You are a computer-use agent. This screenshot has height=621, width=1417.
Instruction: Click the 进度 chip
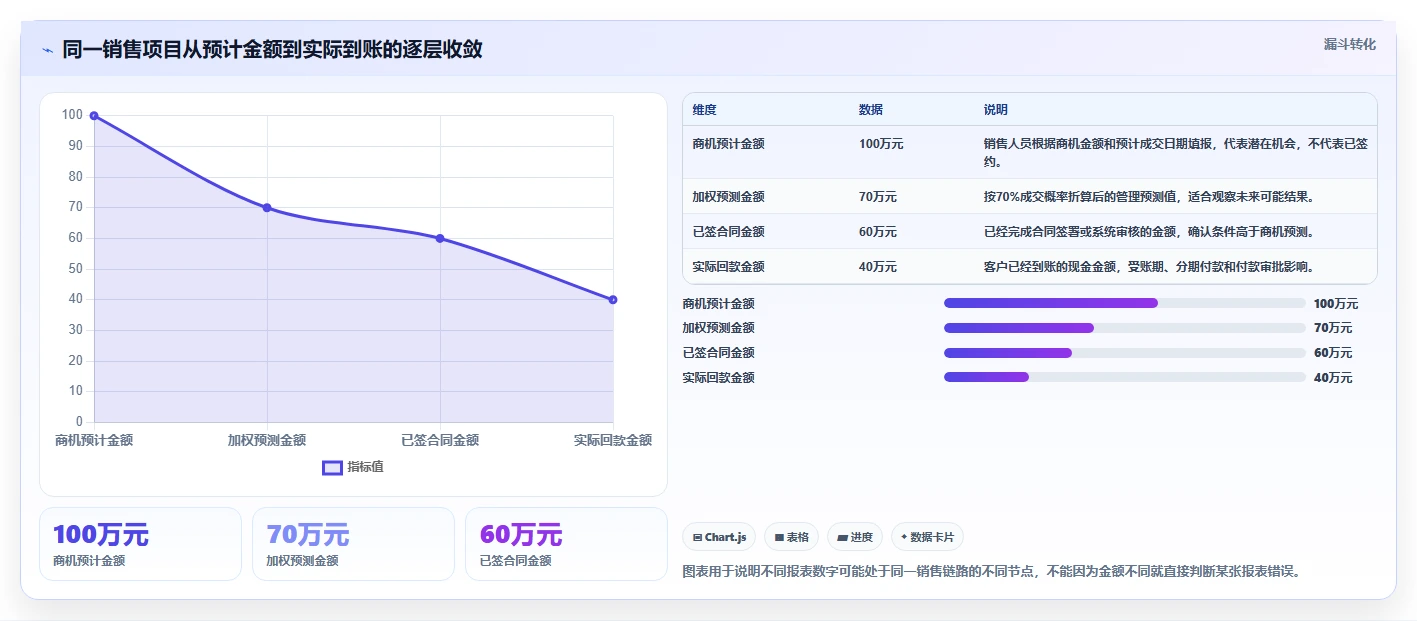pos(855,537)
